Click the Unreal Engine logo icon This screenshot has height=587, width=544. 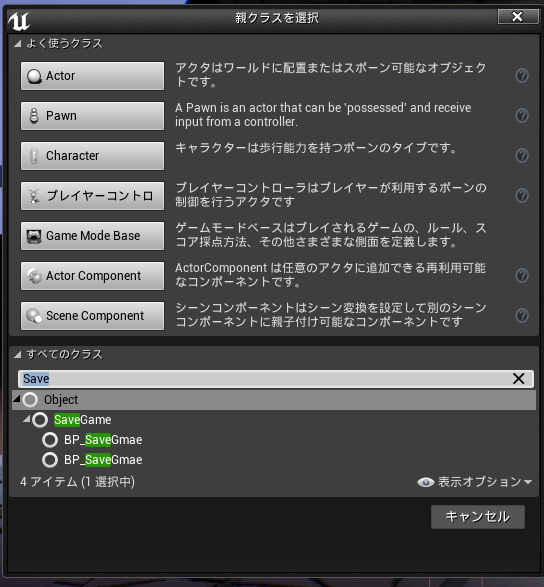[x=19, y=21]
